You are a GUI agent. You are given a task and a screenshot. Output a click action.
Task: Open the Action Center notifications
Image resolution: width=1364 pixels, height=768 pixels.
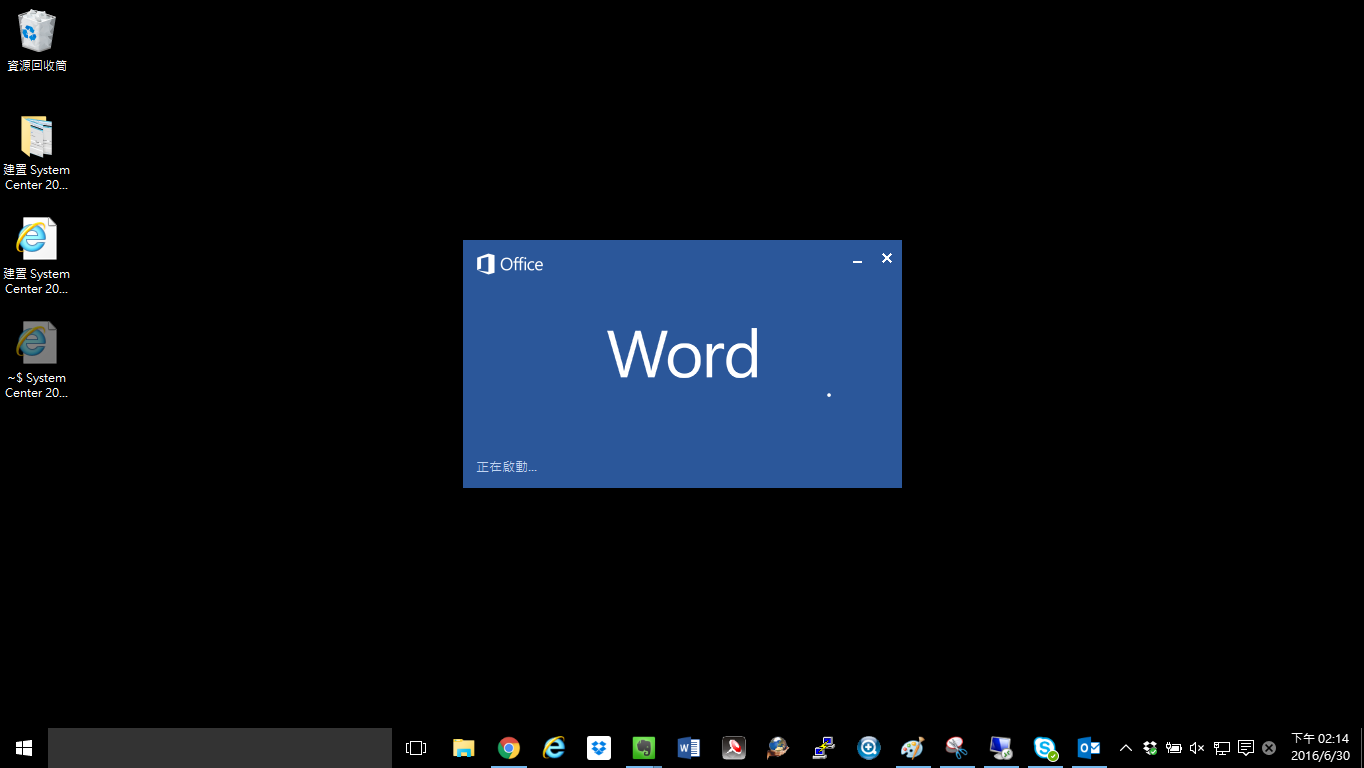[x=1246, y=748]
